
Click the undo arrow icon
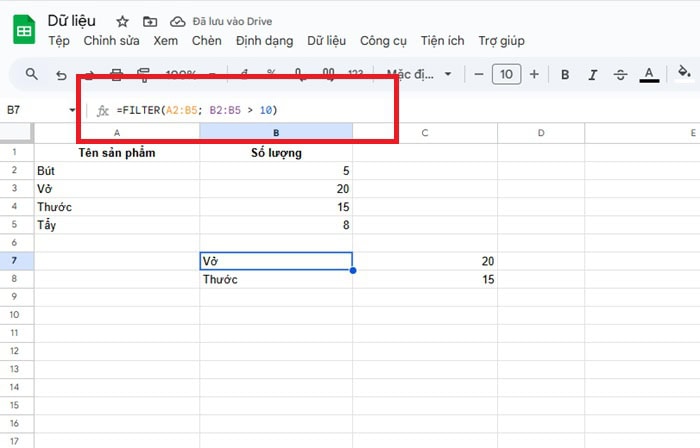click(62, 74)
